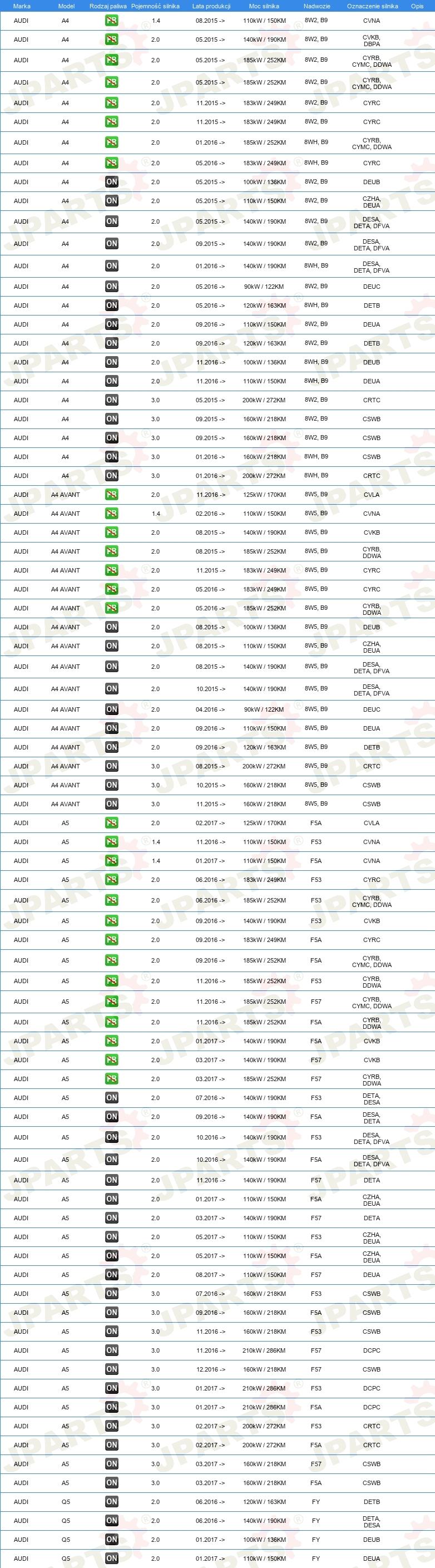Image resolution: width=435 pixels, height=1568 pixels.
Task: Select 'DEUC' in the A4 8W2 row
Action: (x=372, y=287)
